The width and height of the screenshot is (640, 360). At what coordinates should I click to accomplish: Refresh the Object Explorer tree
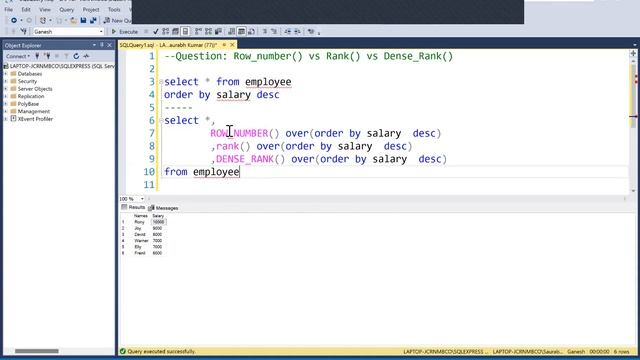pos(76,56)
